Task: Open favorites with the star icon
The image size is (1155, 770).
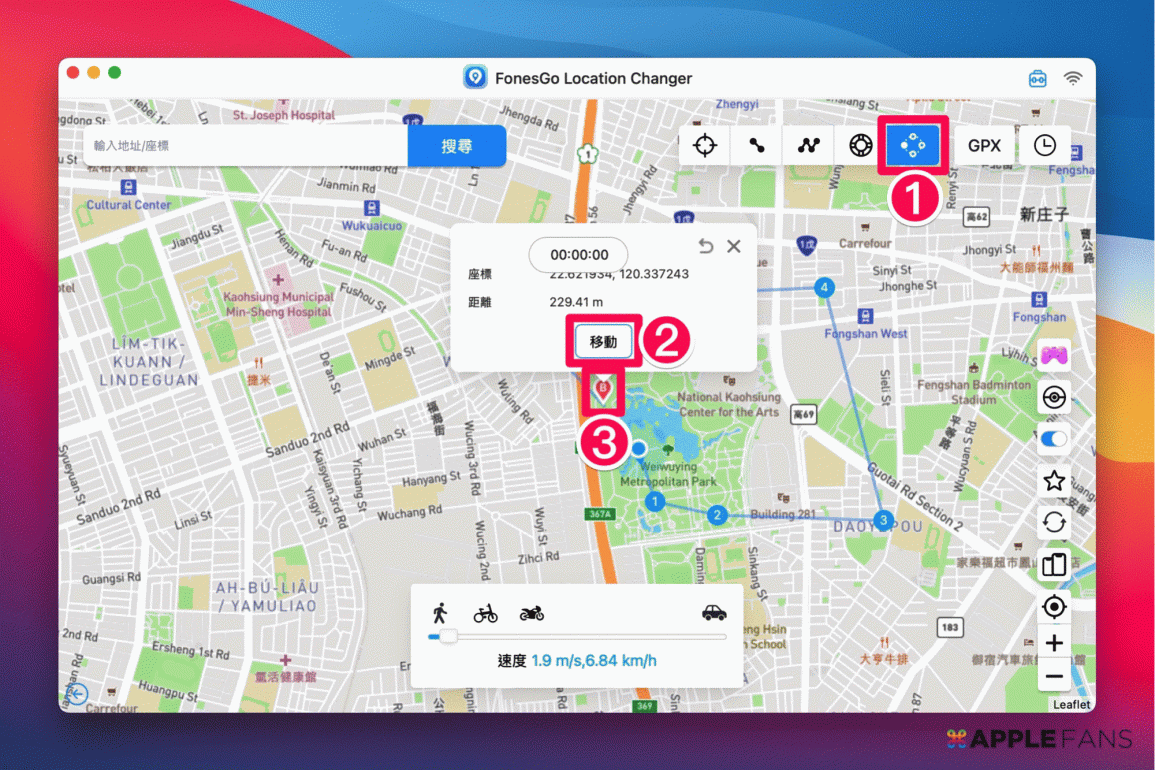Action: tap(1054, 481)
